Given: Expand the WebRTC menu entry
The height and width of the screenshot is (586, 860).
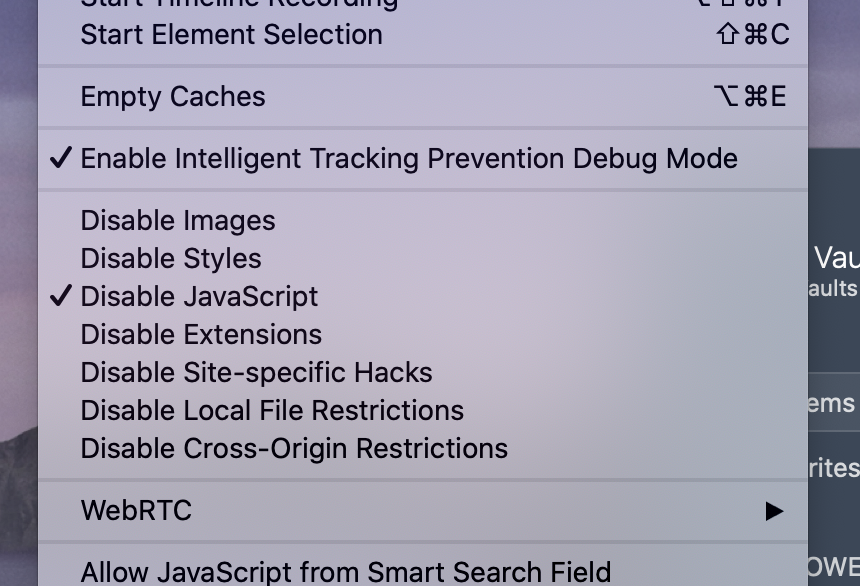Looking at the screenshot, I should [423, 511].
